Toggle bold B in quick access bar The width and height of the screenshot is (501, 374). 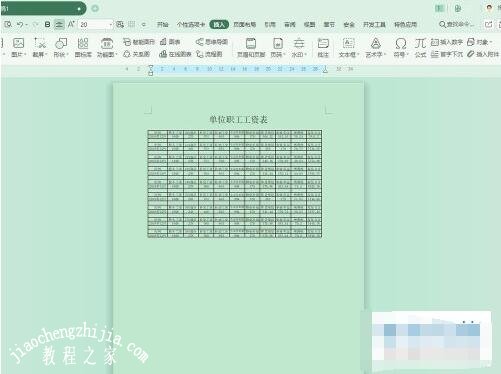point(47,24)
